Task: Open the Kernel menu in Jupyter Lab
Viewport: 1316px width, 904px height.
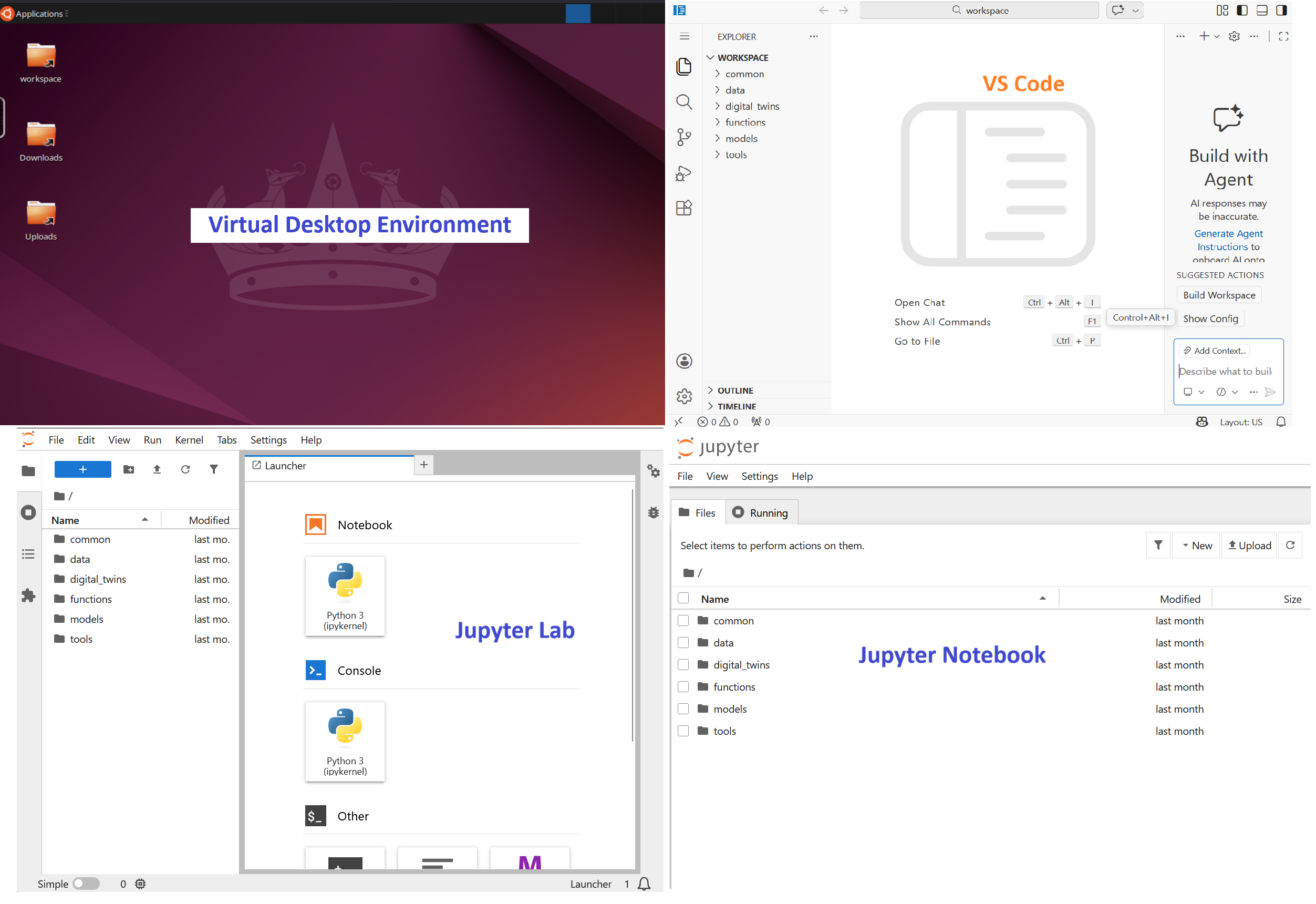Action: (x=190, y=440)
